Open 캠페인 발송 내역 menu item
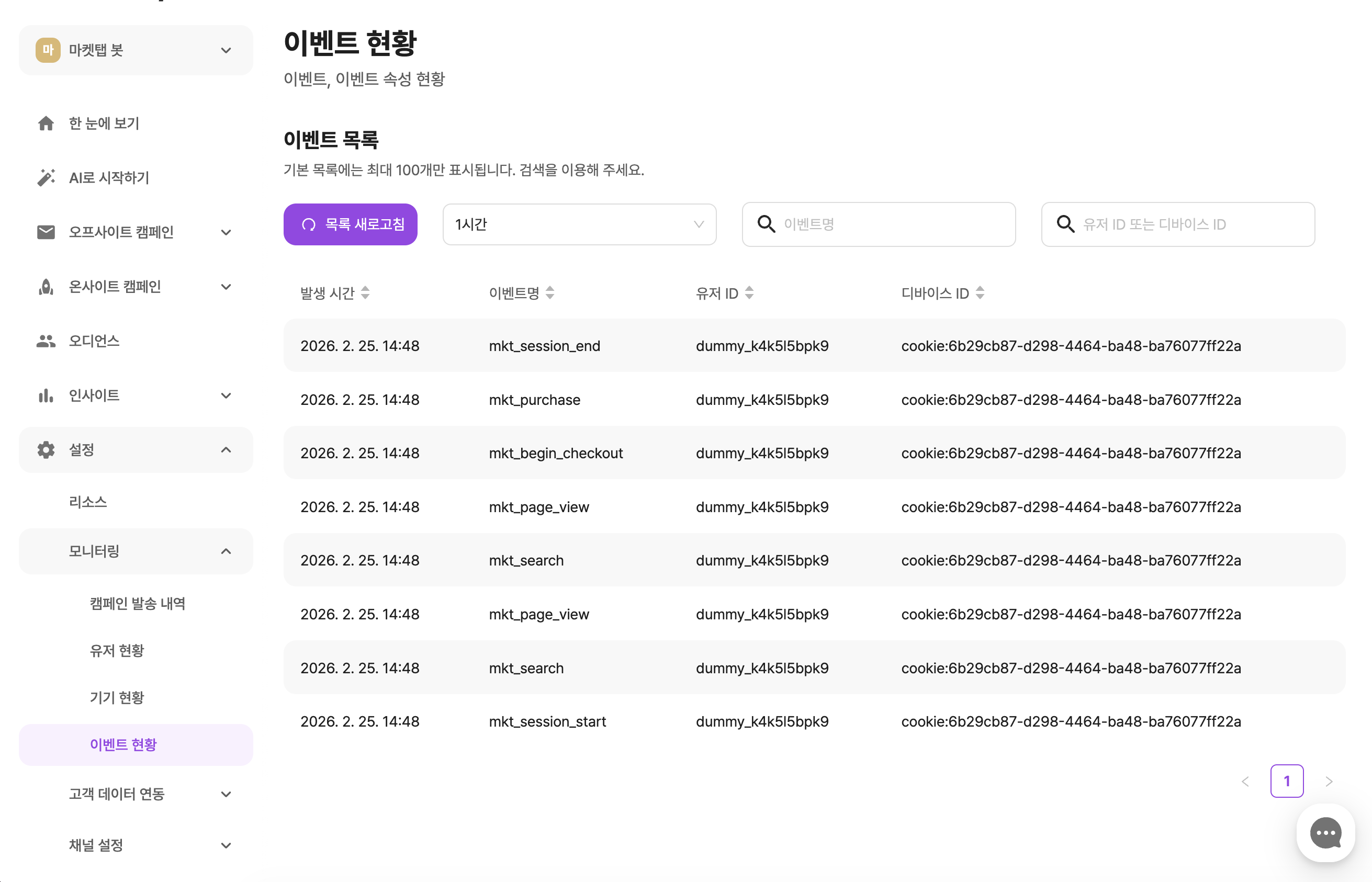The width and height of the screenshot is (1372, 882). (x=138, y=603)
